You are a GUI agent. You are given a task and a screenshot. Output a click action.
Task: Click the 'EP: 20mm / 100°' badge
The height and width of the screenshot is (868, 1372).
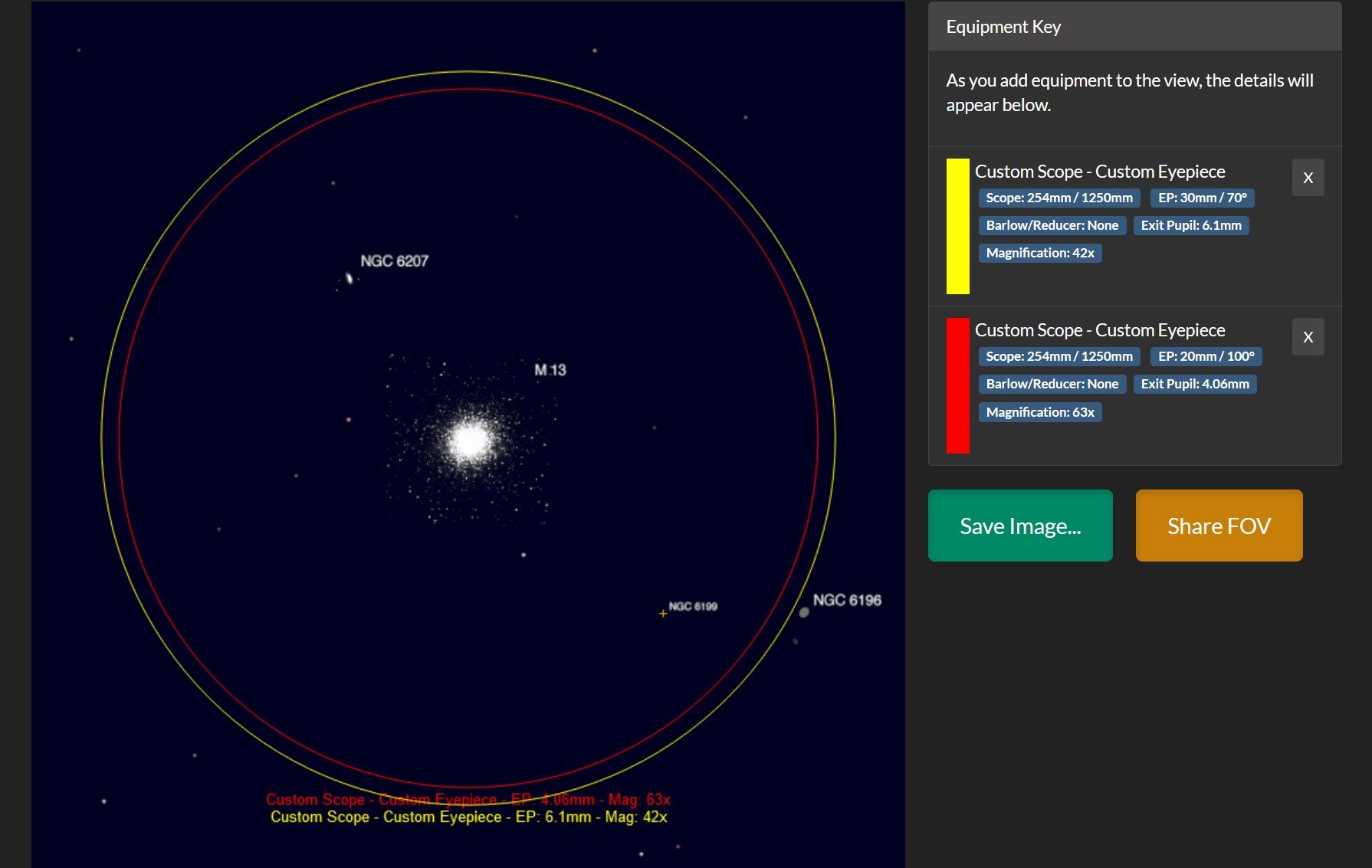tap(1206, 356)
